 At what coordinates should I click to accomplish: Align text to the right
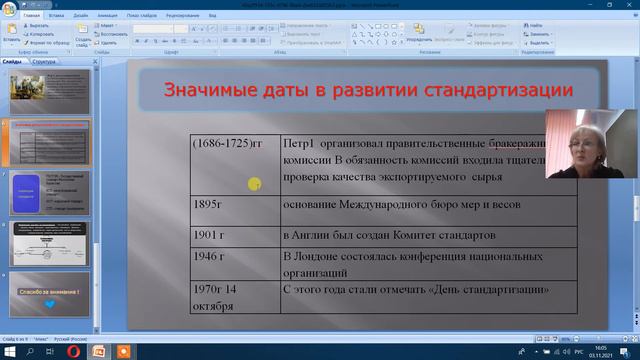(x=244, y=41)
